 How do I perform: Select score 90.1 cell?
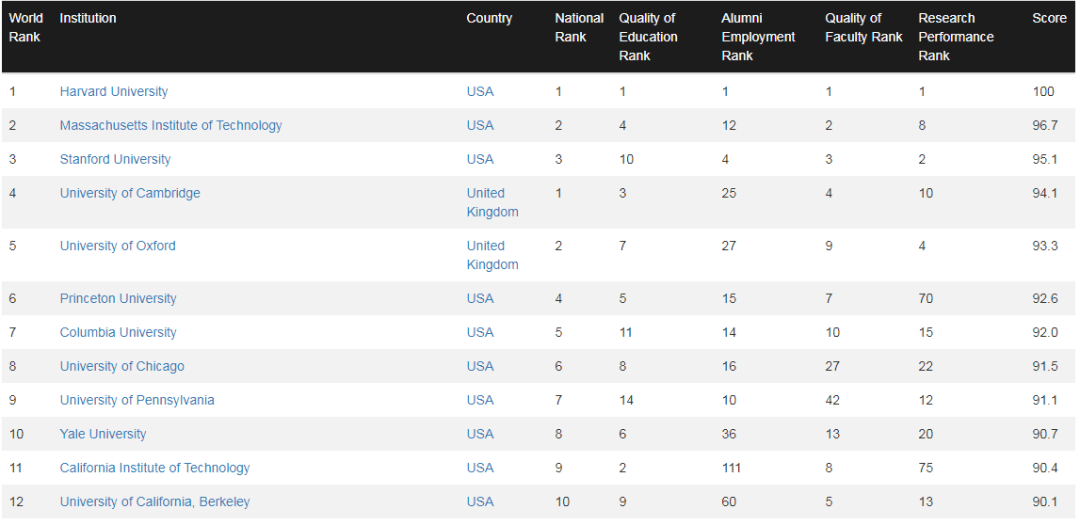tap(1045, 502)
